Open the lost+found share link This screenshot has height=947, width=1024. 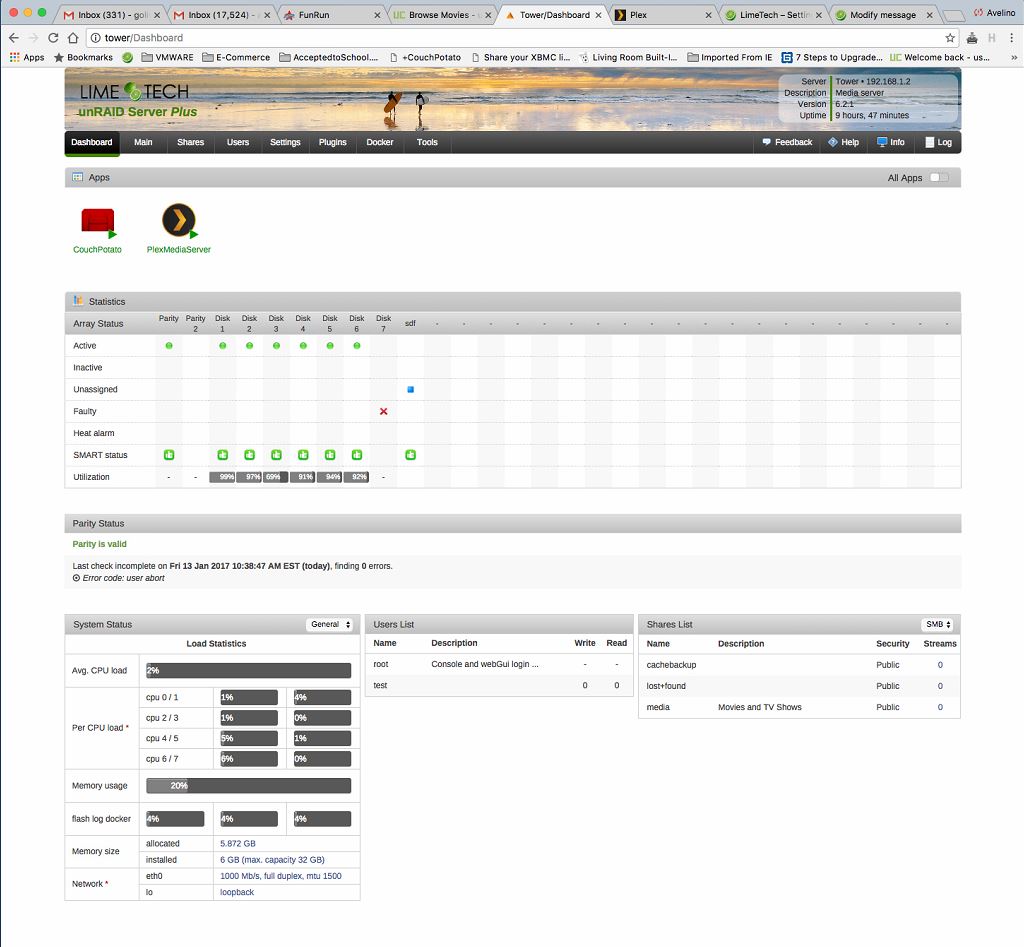point(666,686)
